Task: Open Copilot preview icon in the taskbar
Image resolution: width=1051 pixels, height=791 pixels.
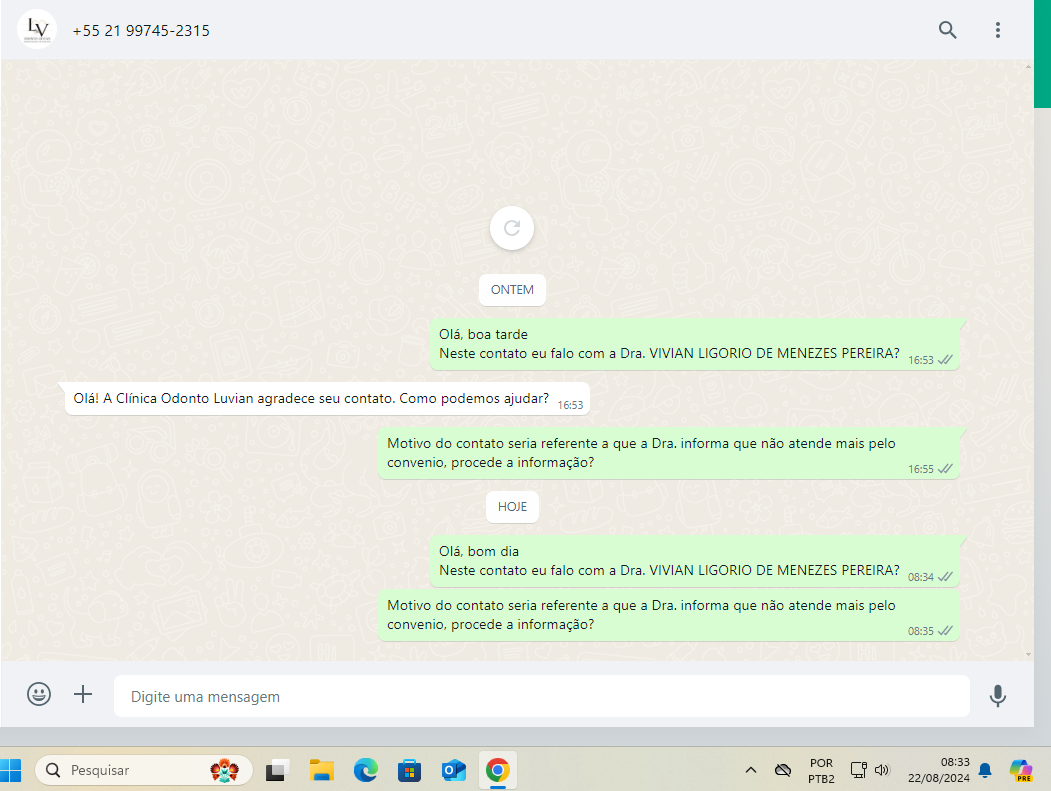Action: 1021,770
